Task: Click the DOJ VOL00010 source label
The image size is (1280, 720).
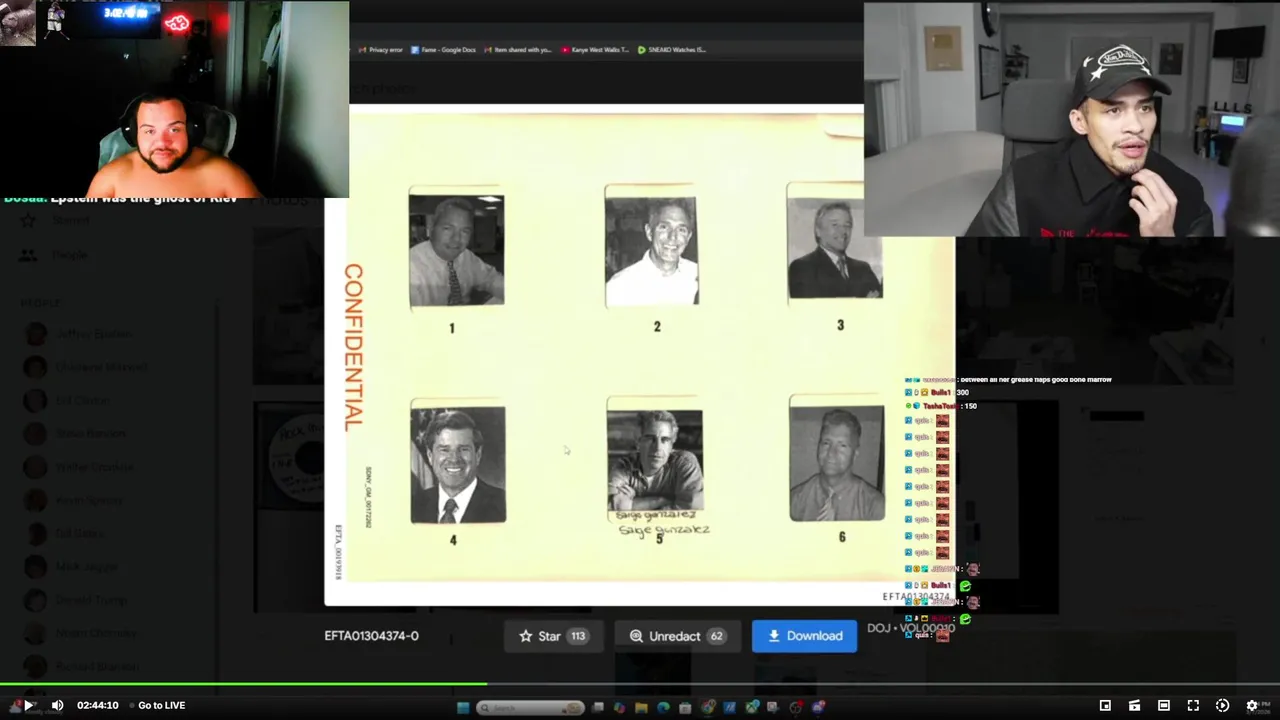Action: tap(911, 628)
